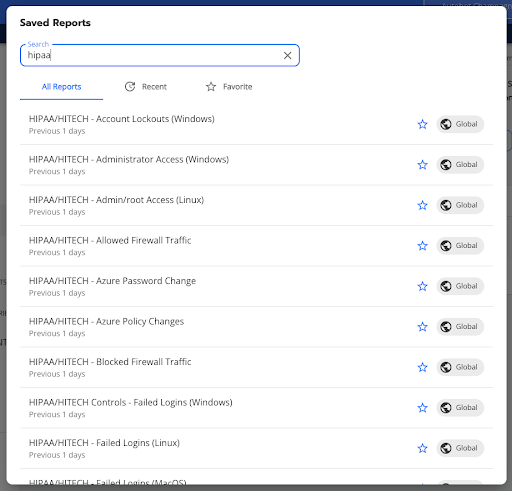Favorite the Account Lockouts (Windows) report star

point(422,124)
